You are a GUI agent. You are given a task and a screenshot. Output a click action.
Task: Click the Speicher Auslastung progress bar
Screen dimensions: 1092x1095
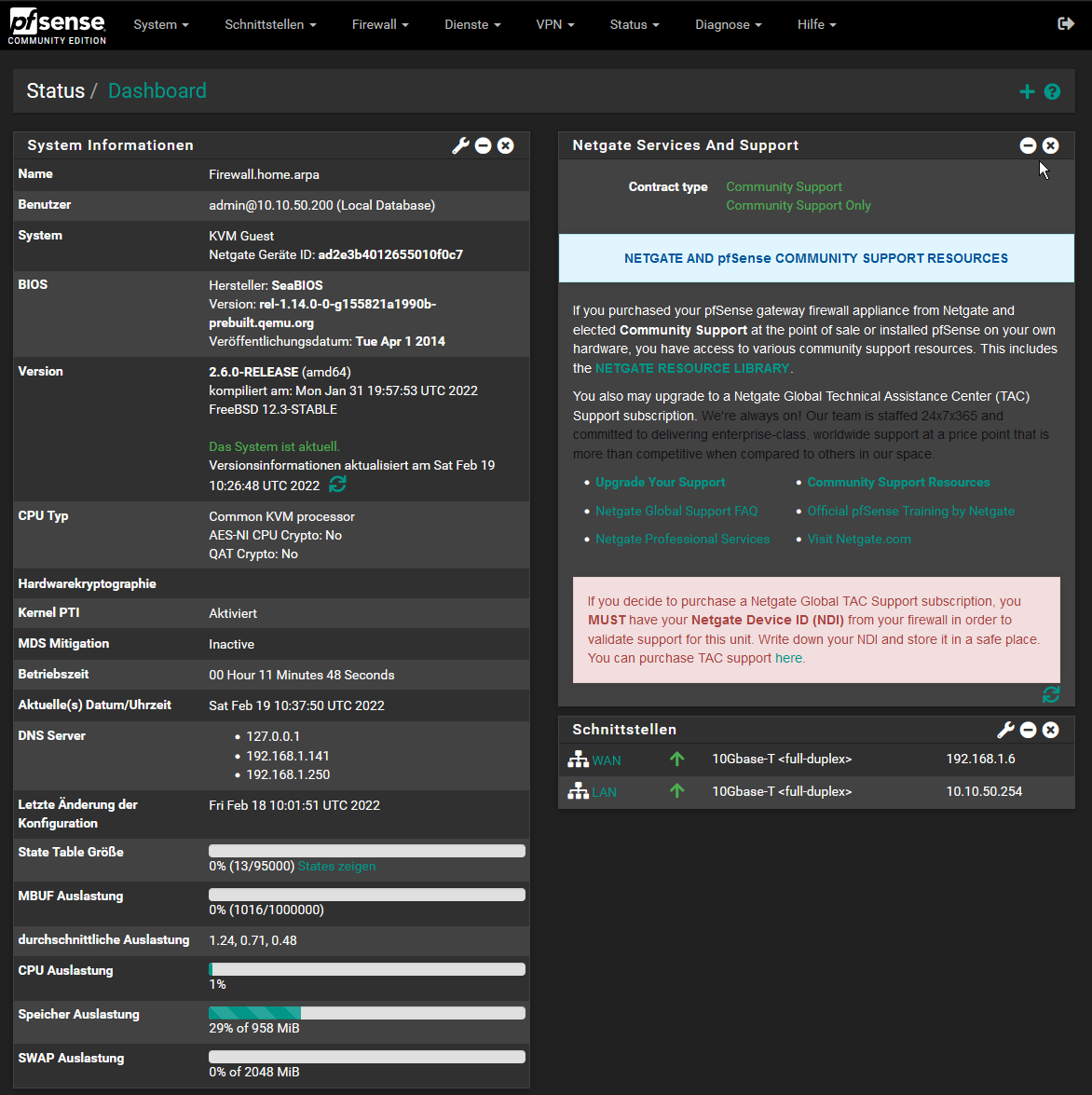tap(366, 1013)
